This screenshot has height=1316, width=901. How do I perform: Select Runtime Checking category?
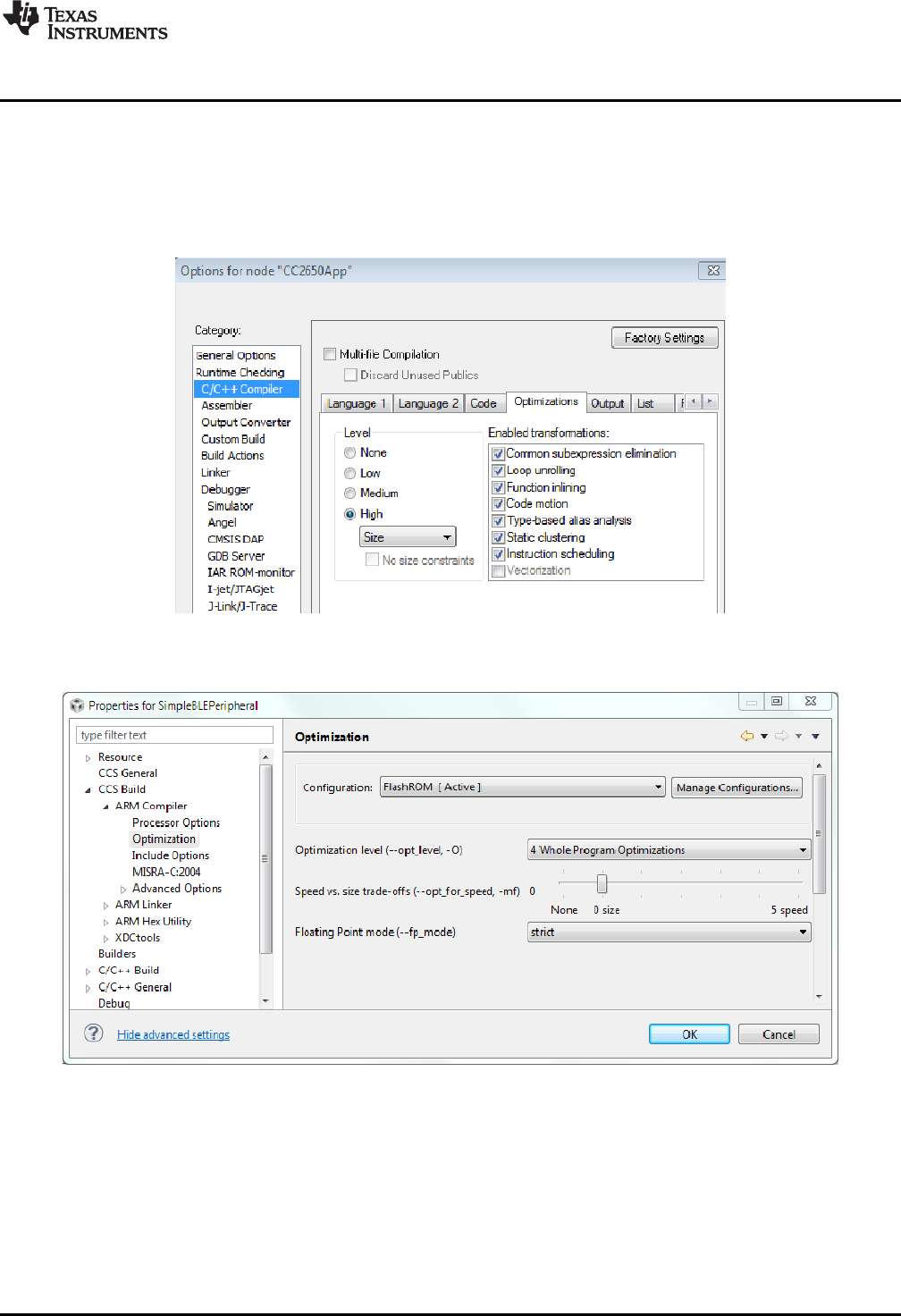(240, 372)
